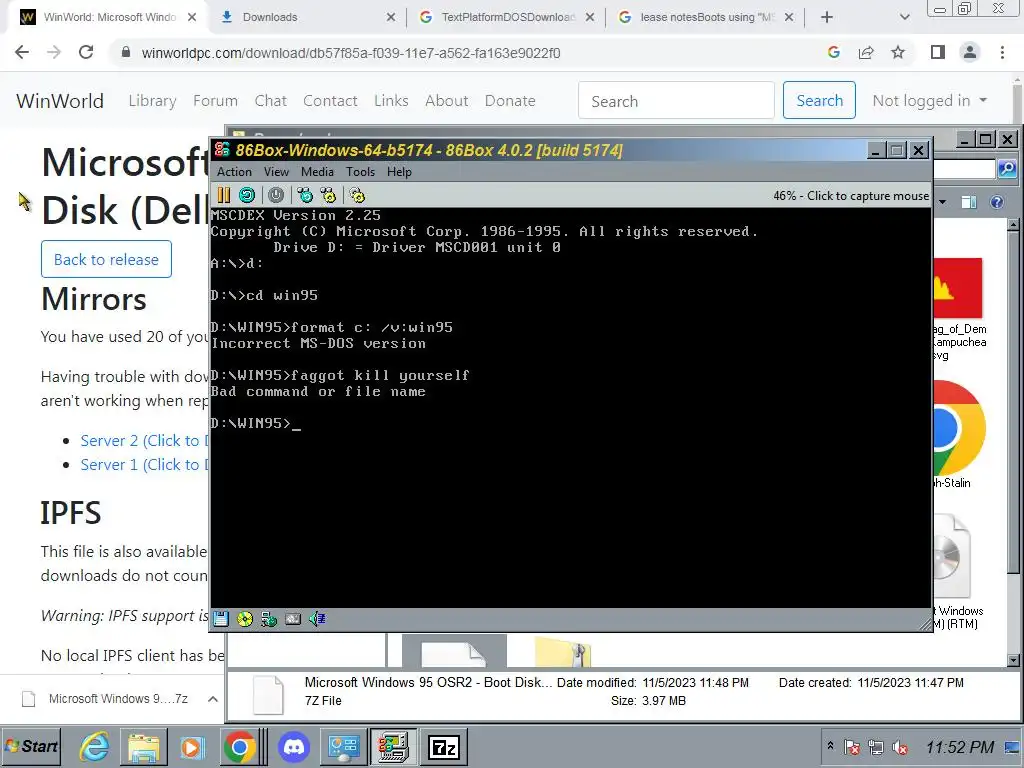Click the WinWorld Search button
This screenshot has height=768, width=1024.
819,101
